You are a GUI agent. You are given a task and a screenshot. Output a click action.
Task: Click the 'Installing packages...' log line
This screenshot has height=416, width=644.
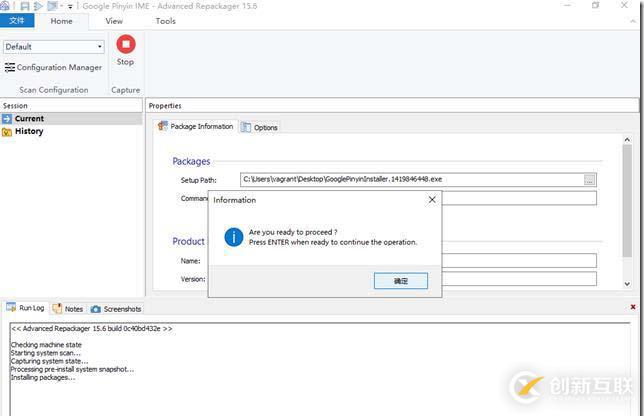[43, 377]
